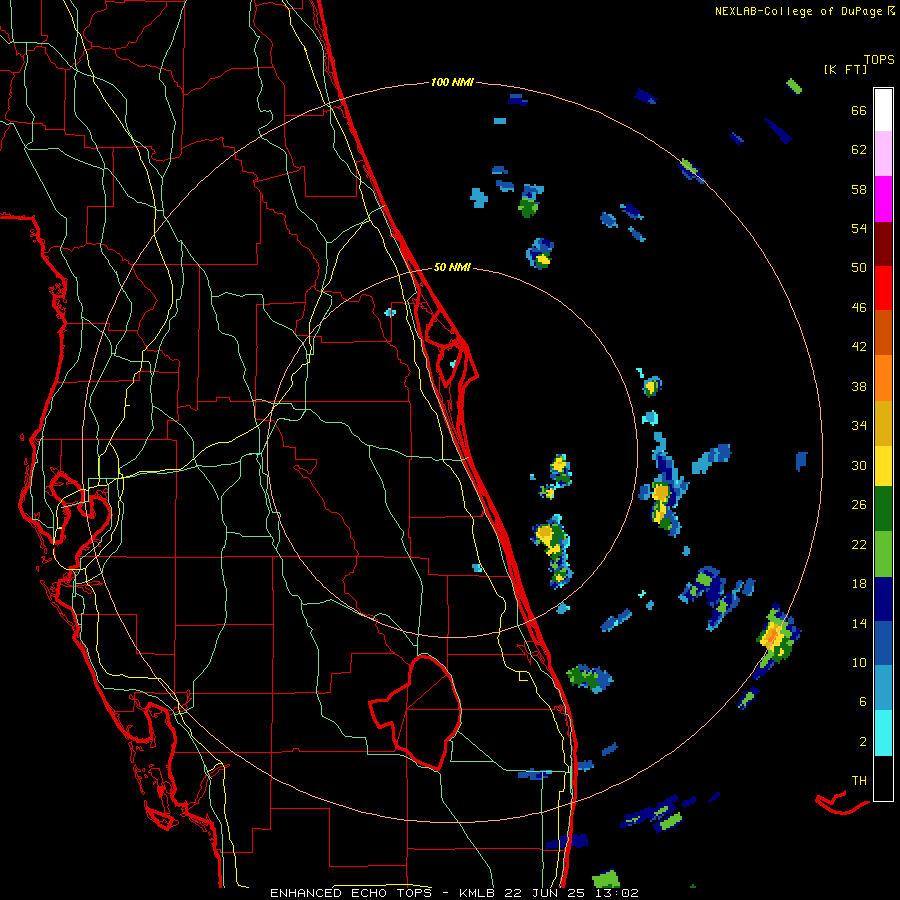Click the light pink legend swatch

click(883, 154)
